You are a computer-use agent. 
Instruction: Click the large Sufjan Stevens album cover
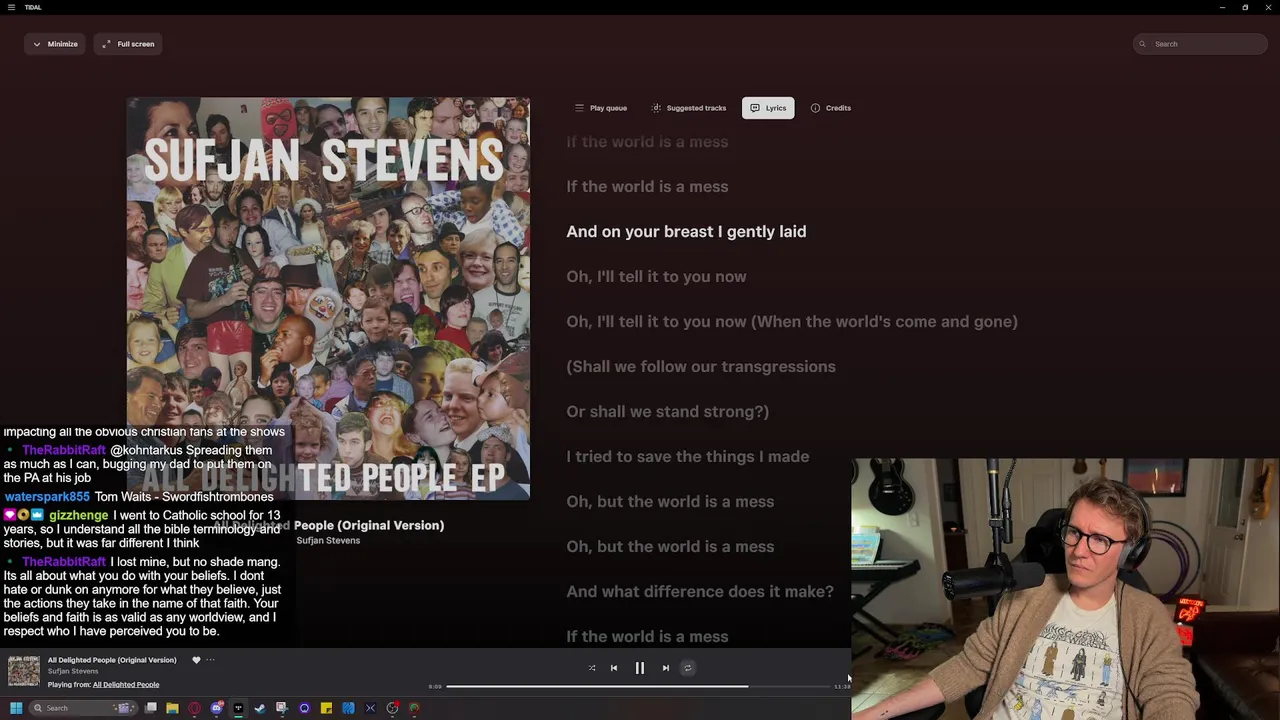tap(328, 298)
